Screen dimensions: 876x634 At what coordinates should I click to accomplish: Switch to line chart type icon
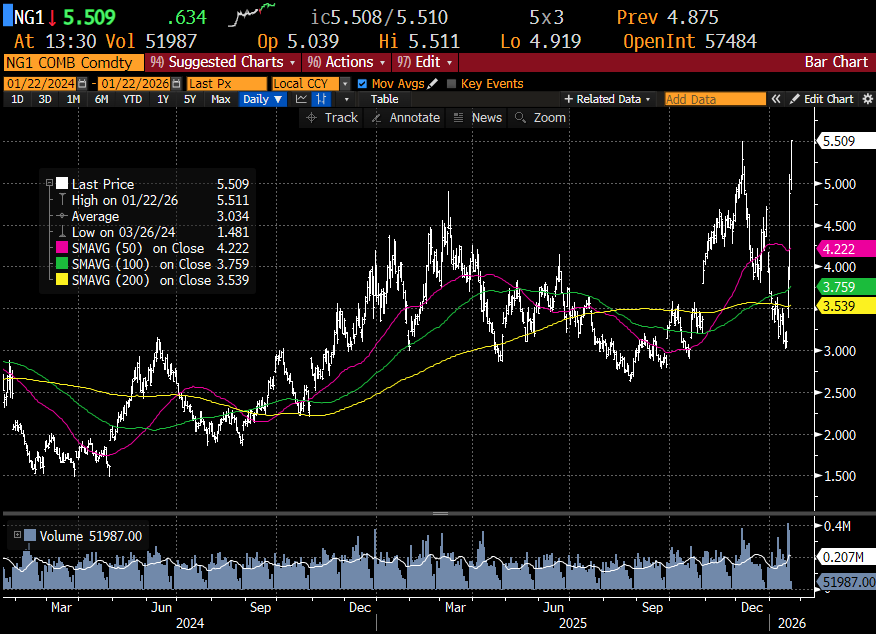301,99
